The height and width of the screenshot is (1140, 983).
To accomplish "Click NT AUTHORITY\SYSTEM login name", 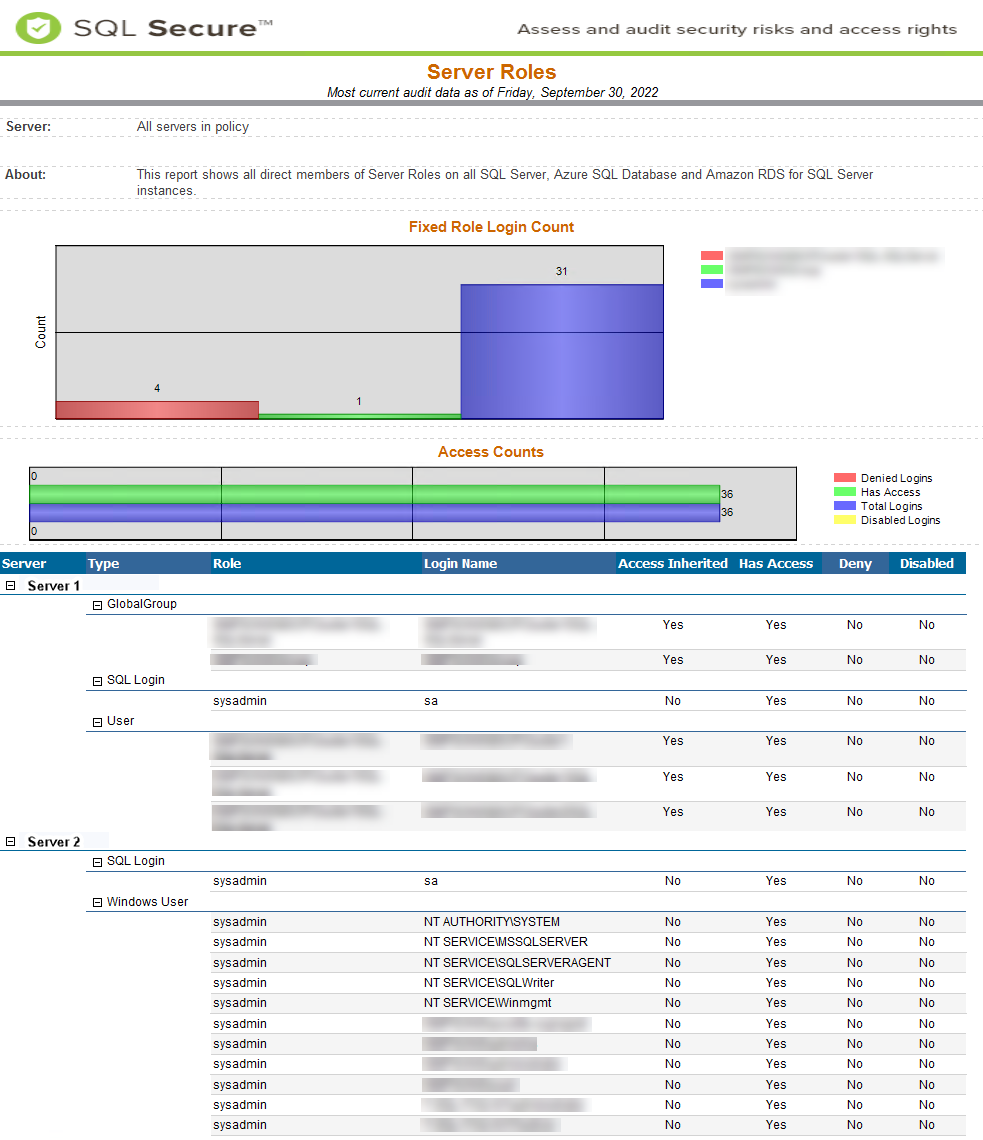I will pyautogui.click(x=492, y=922).
